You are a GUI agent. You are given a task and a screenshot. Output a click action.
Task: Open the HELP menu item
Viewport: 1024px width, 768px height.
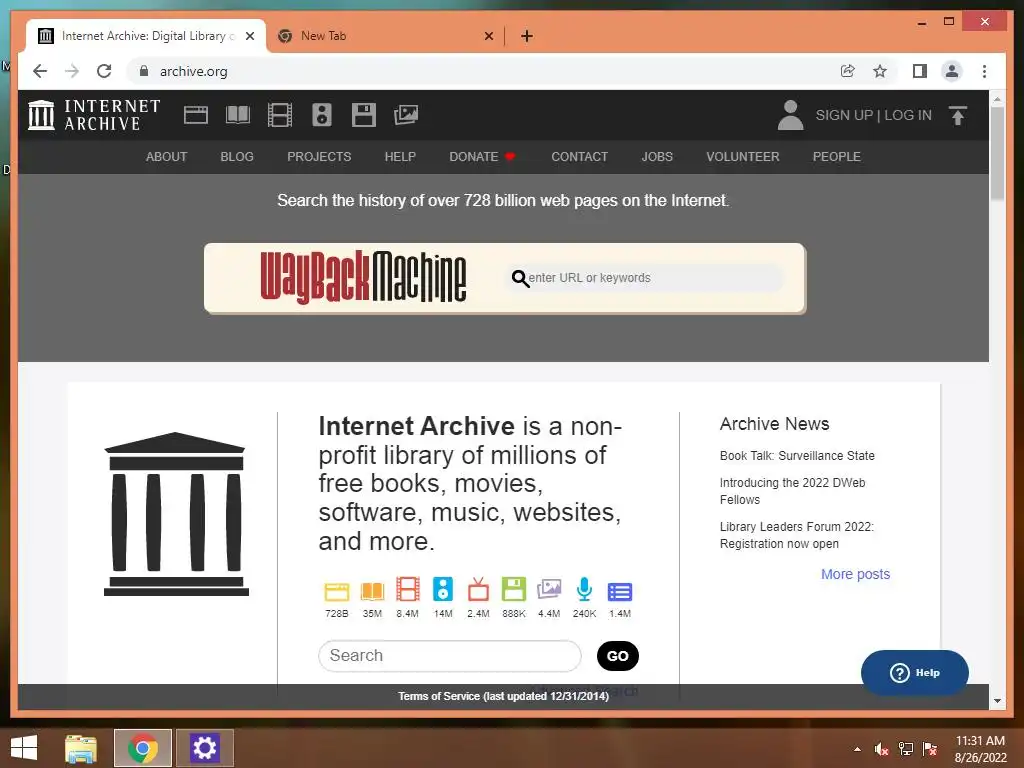[x=400, y=157]
